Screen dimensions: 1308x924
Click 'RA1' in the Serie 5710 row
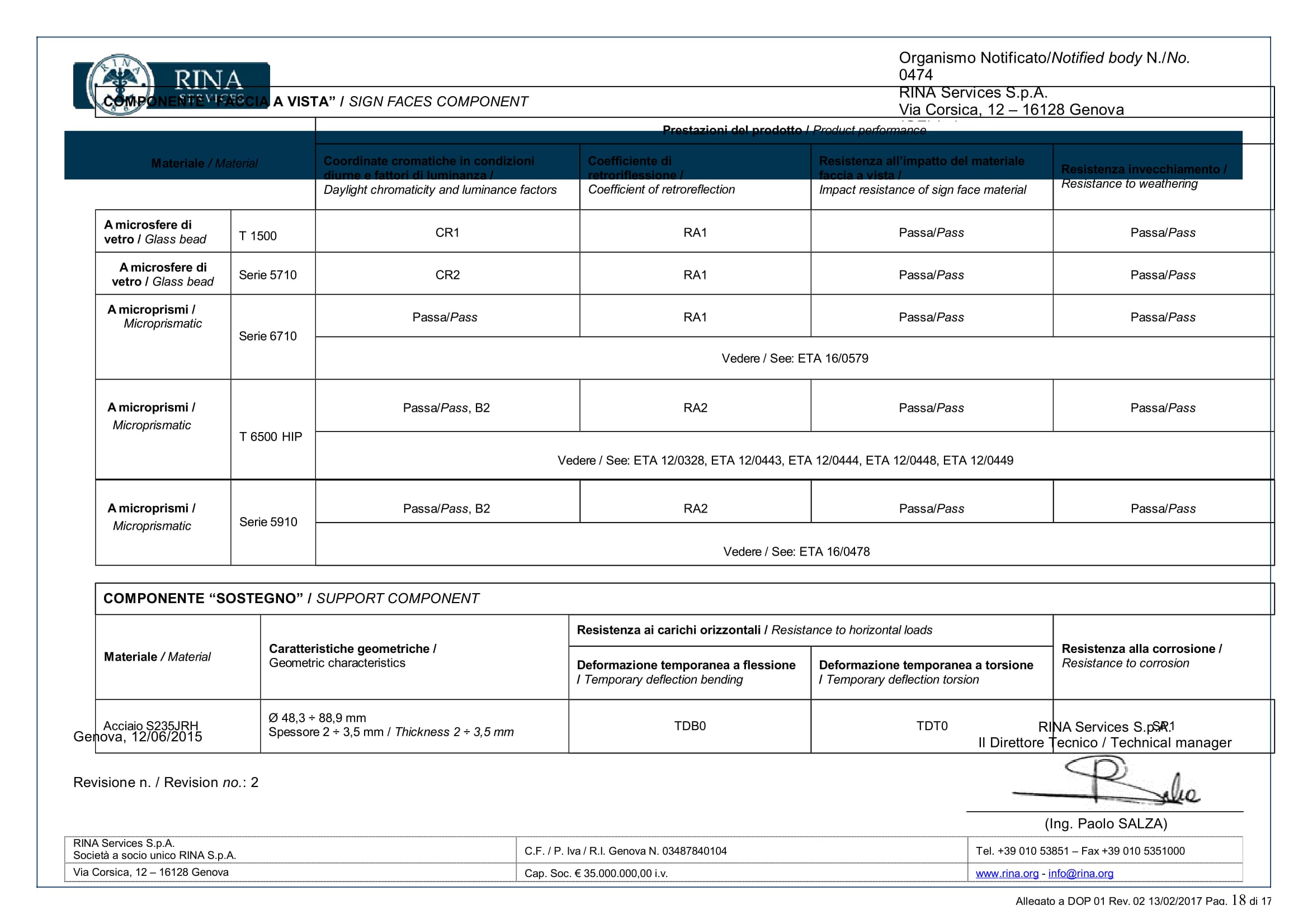pos(695,275)
